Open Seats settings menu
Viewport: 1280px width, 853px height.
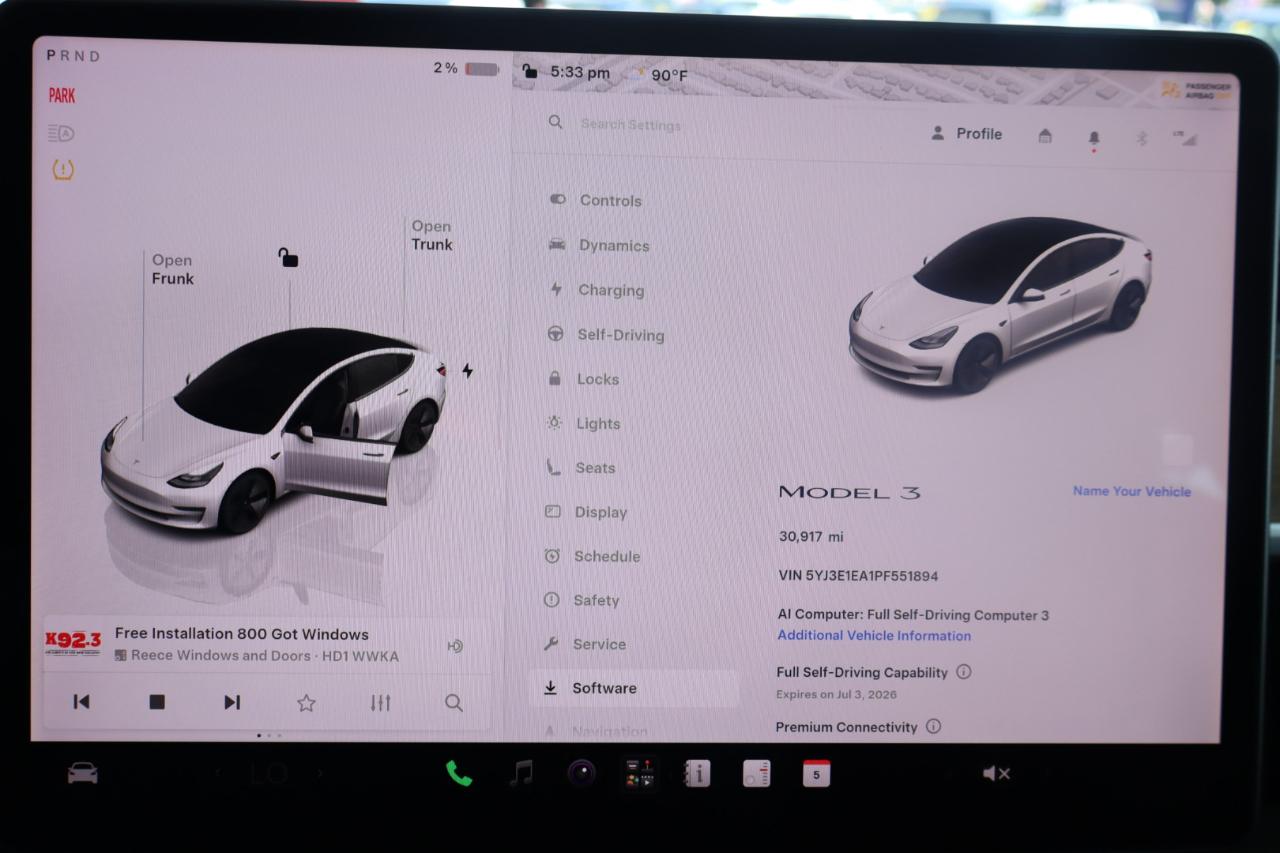[x=580, y=467]
